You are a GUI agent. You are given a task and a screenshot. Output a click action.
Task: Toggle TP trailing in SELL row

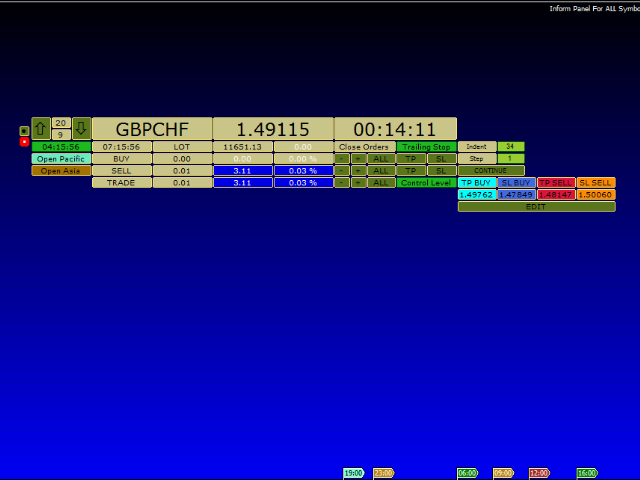point(411,171)
